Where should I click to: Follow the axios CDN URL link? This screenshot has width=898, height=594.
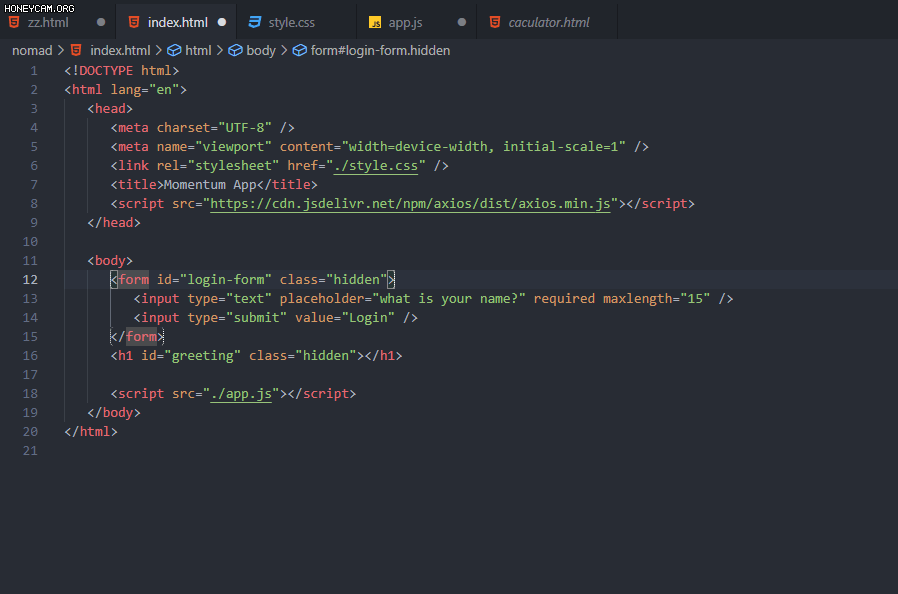tap(410, 203)
